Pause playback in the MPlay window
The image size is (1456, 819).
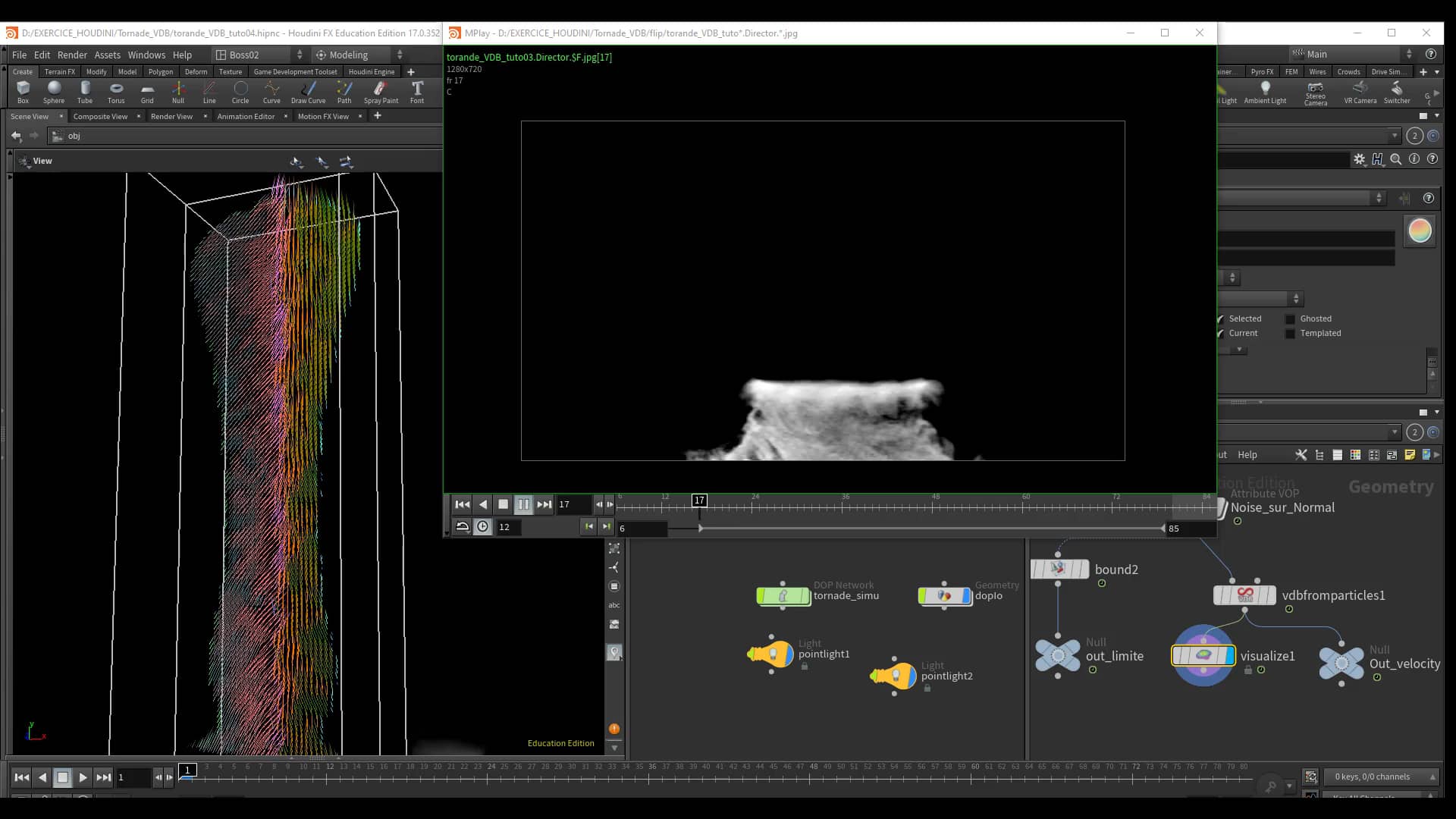point(524,504)
